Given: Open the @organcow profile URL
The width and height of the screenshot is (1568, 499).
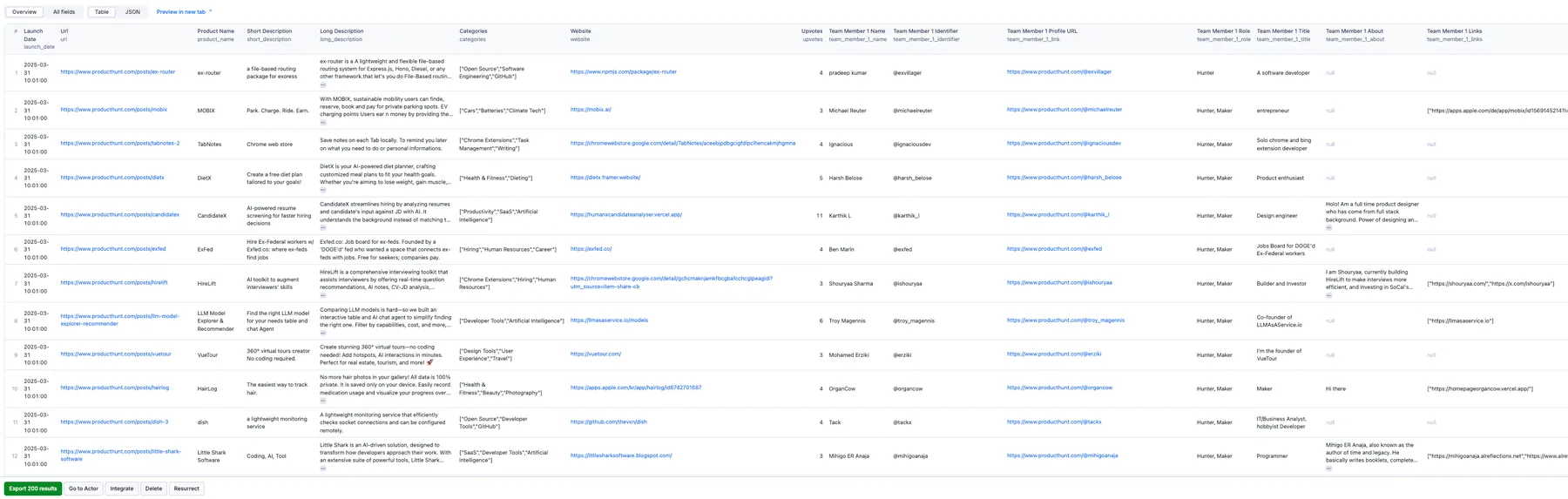Looking at the screenshot, I should [x=1060, y=388].
